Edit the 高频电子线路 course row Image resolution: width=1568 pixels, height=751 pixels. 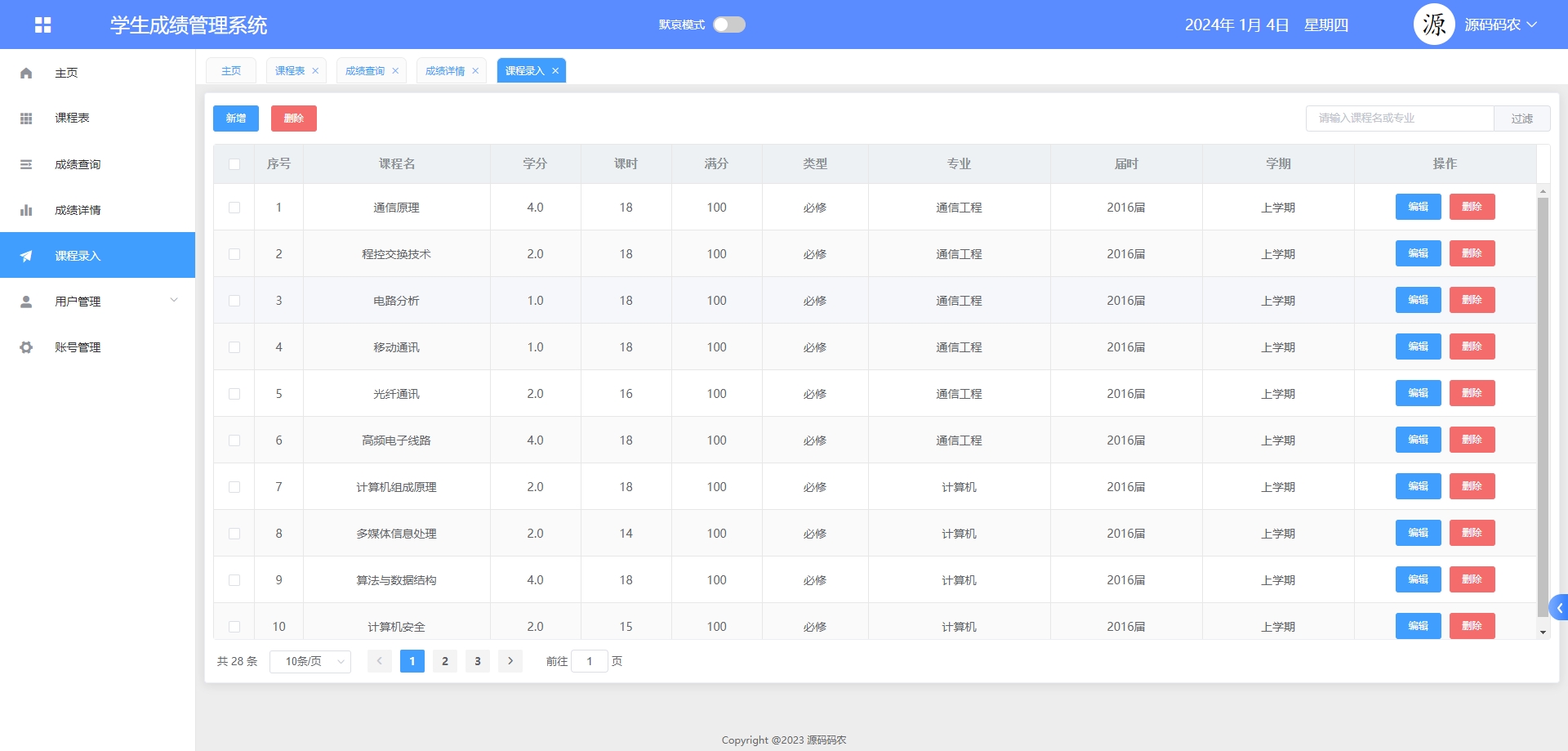coord(1419,440)
